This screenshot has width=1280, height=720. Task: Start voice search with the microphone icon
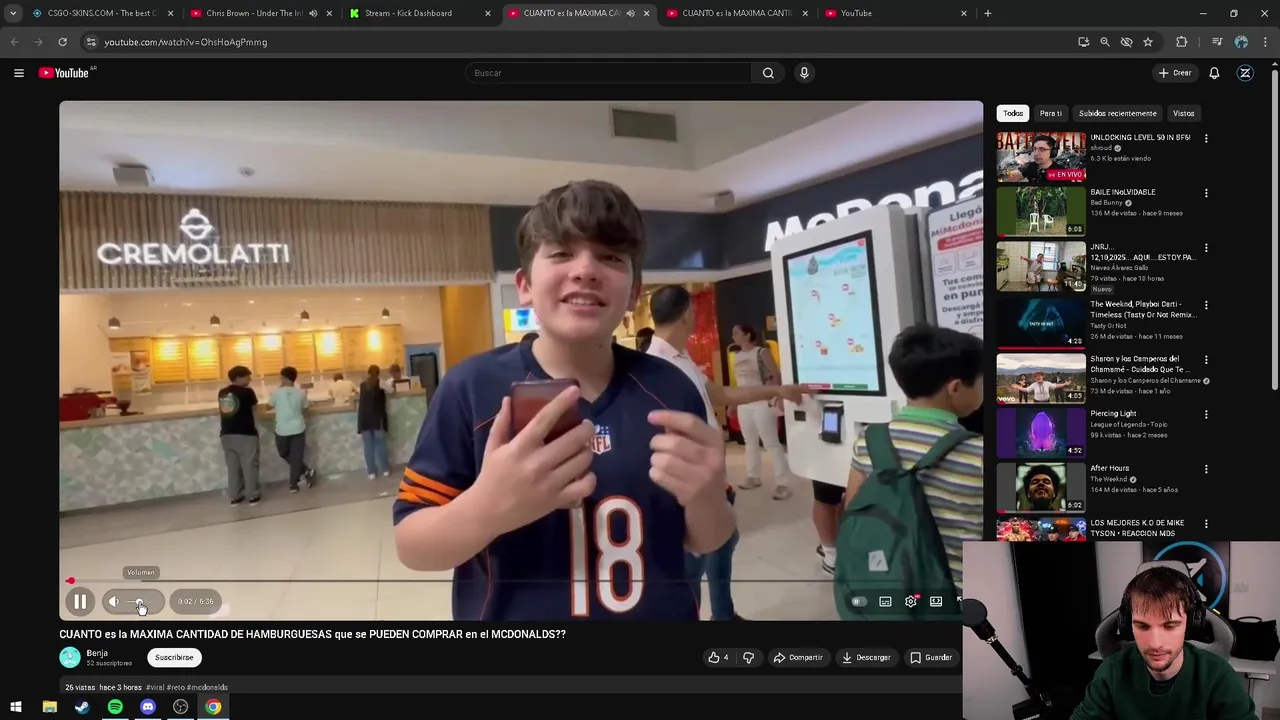pos(804,73)
